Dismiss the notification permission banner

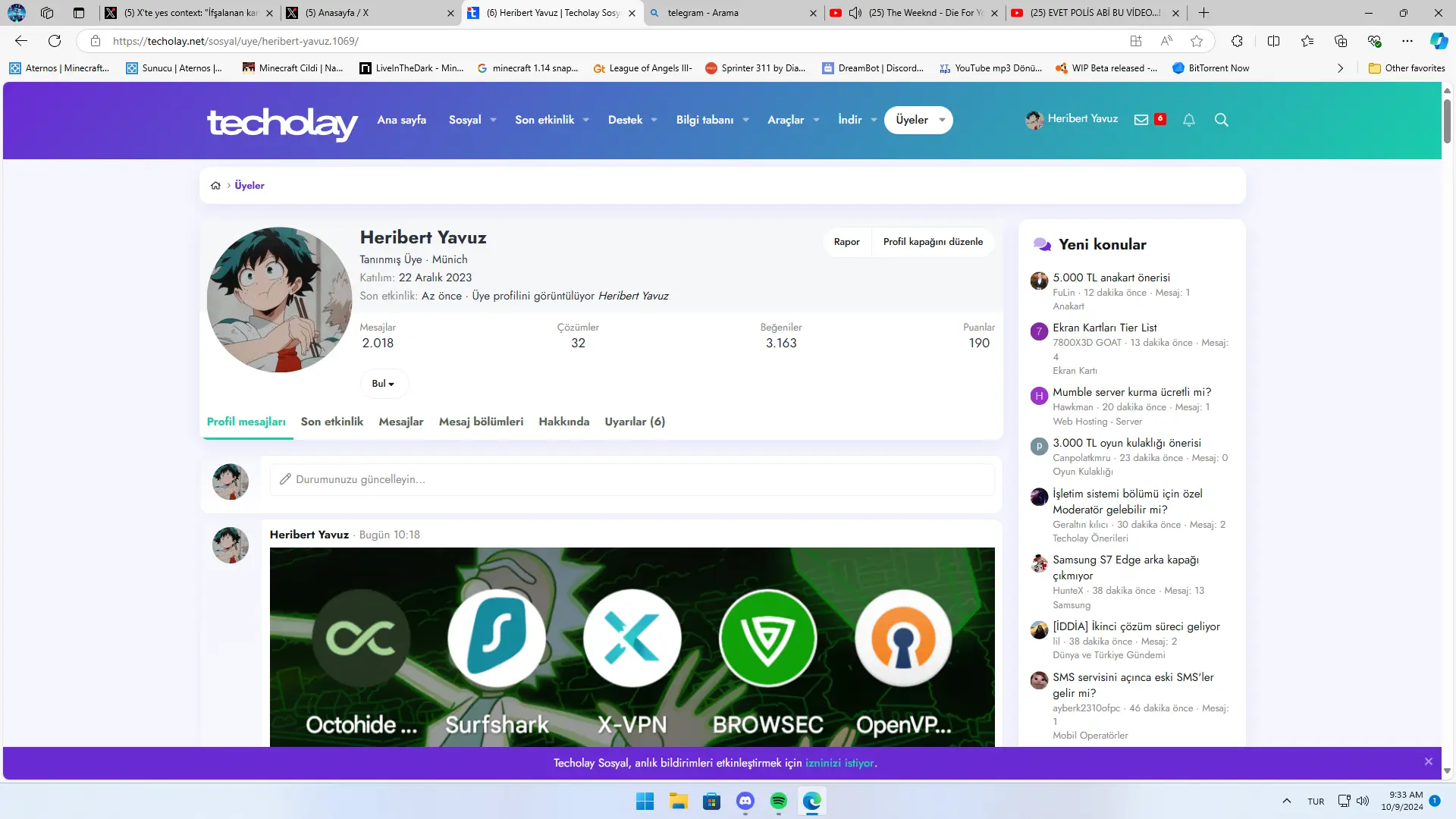coord(1429,761)
